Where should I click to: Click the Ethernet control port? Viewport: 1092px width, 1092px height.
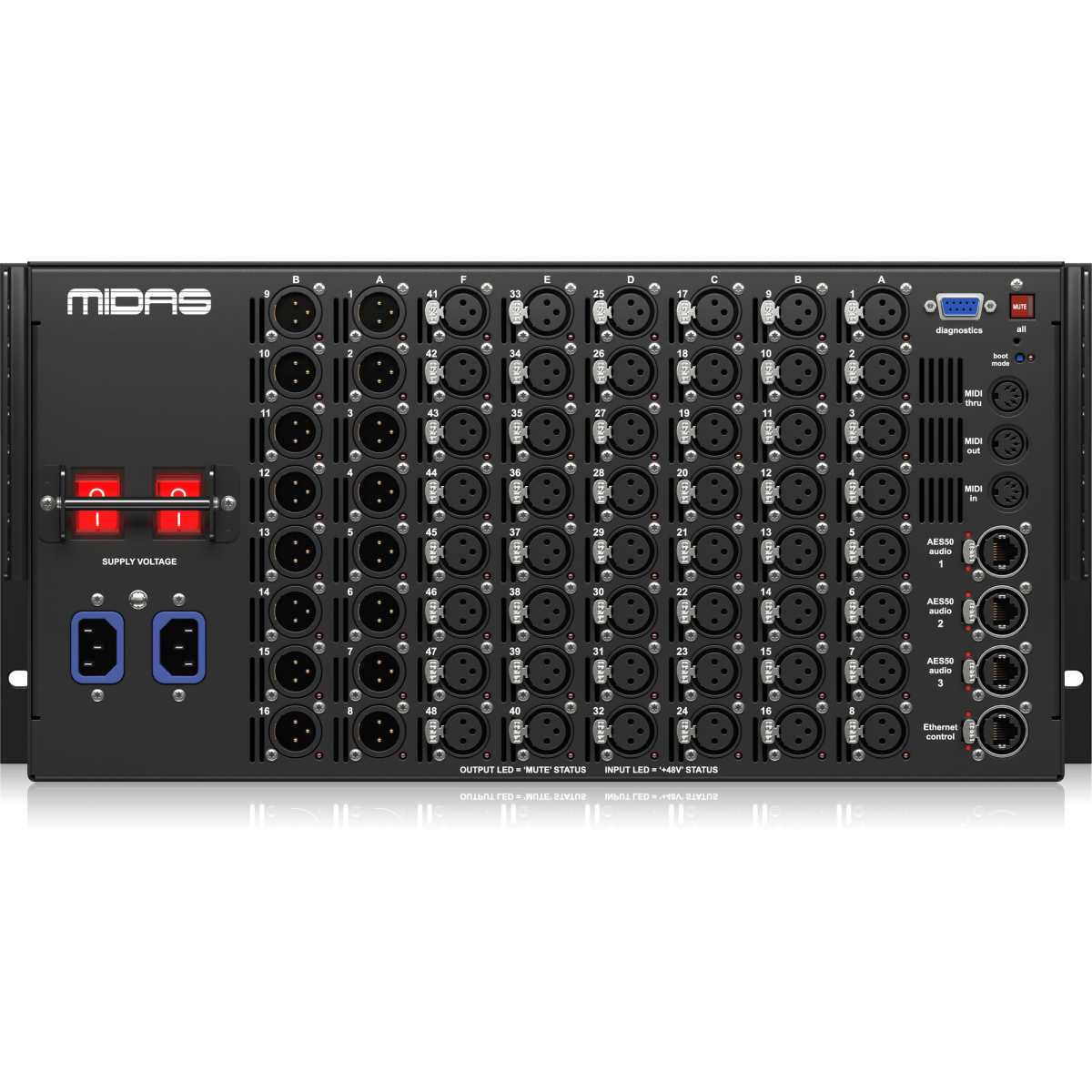[x=1003, y=731]
